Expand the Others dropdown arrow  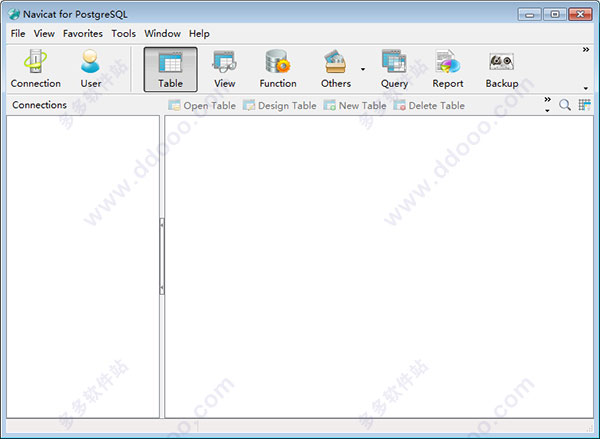coord(363,69)
